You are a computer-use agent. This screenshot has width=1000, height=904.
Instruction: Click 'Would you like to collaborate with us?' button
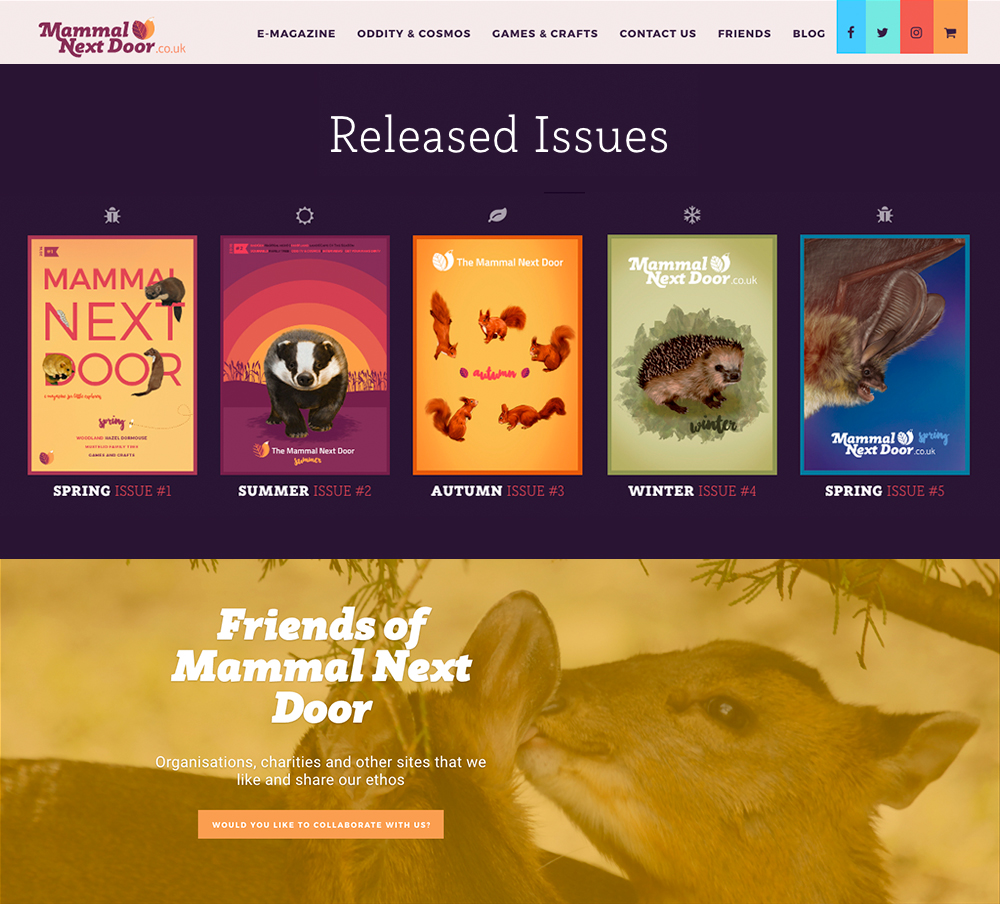coord(321,824)
